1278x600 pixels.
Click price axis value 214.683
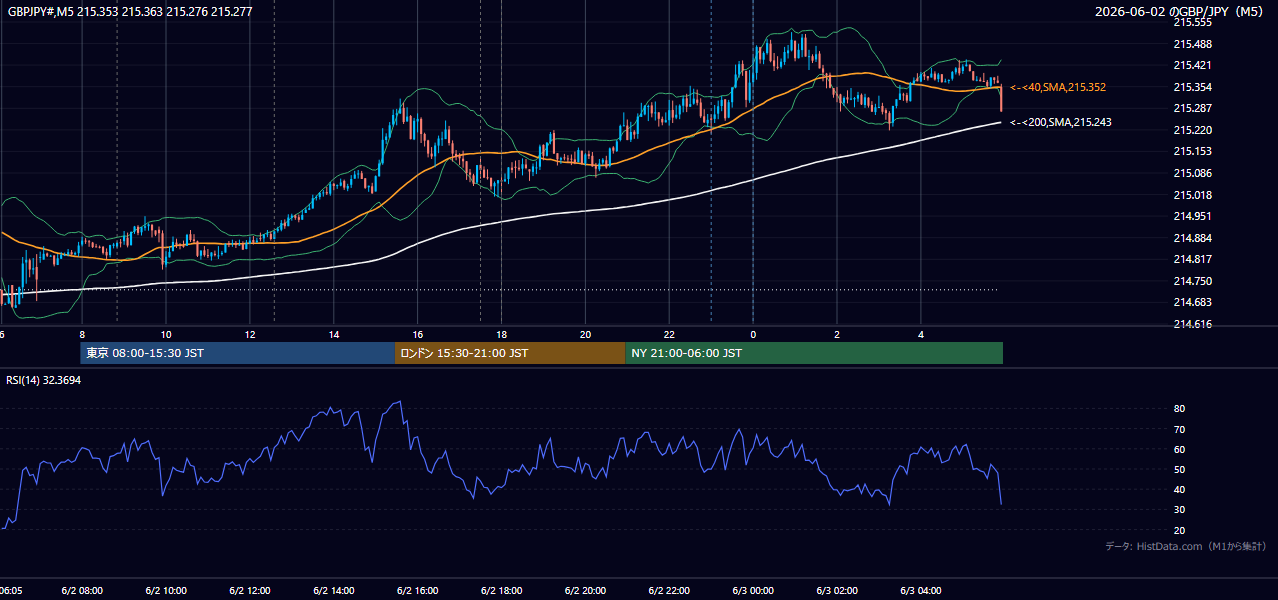pos(1192,302)
